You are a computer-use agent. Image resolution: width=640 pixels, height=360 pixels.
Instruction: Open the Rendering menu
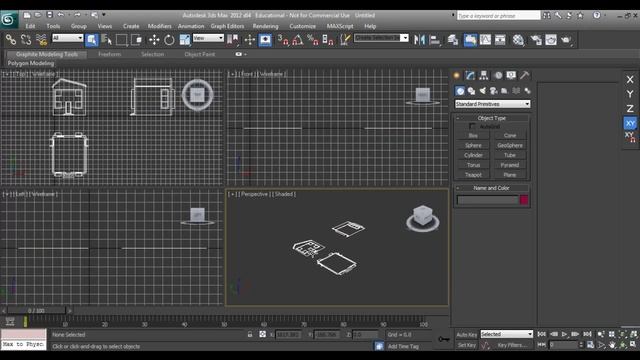pyautogui.click(x=265, y=26)
